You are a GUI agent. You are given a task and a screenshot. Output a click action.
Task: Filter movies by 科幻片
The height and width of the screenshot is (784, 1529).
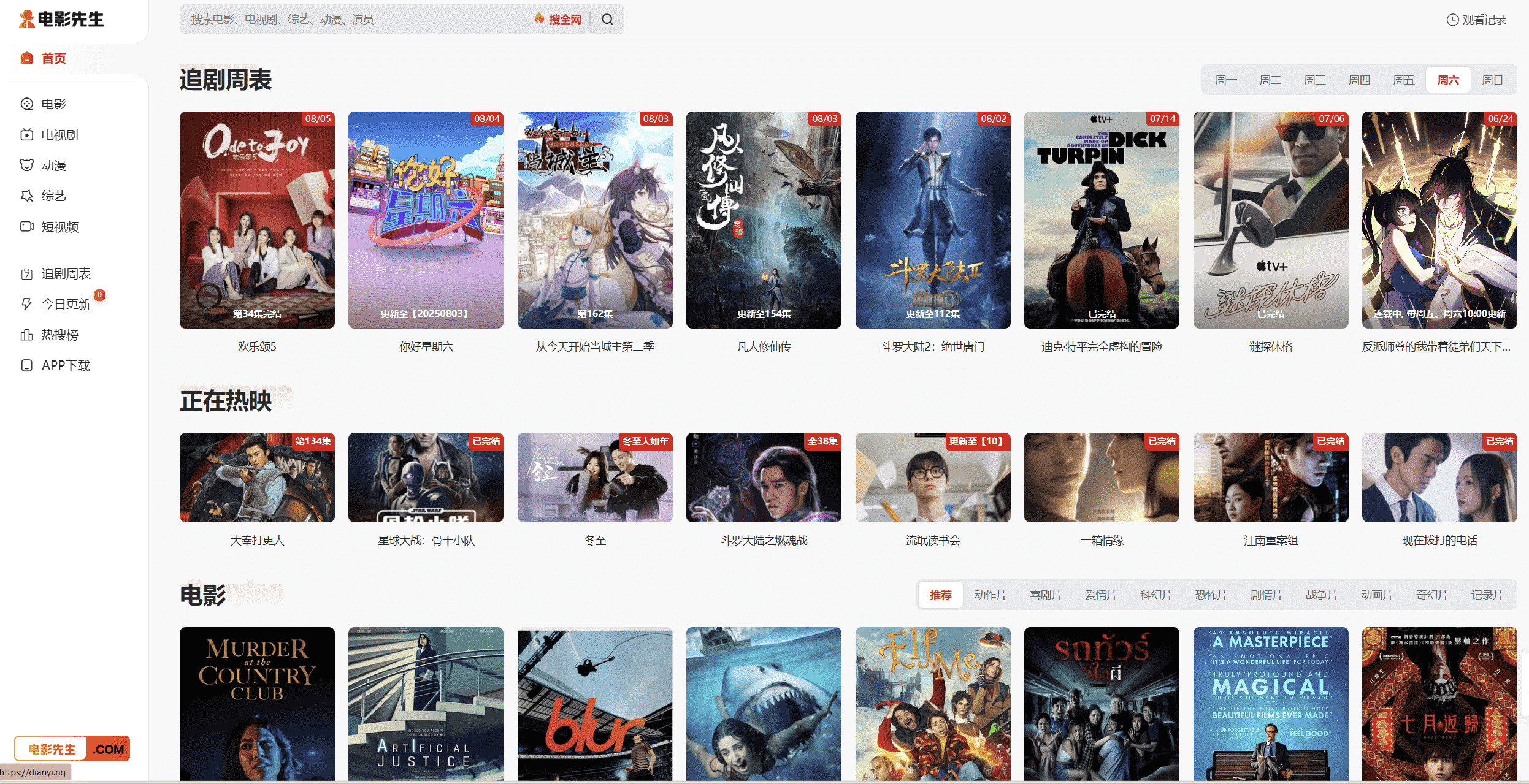pos(1156,595)
